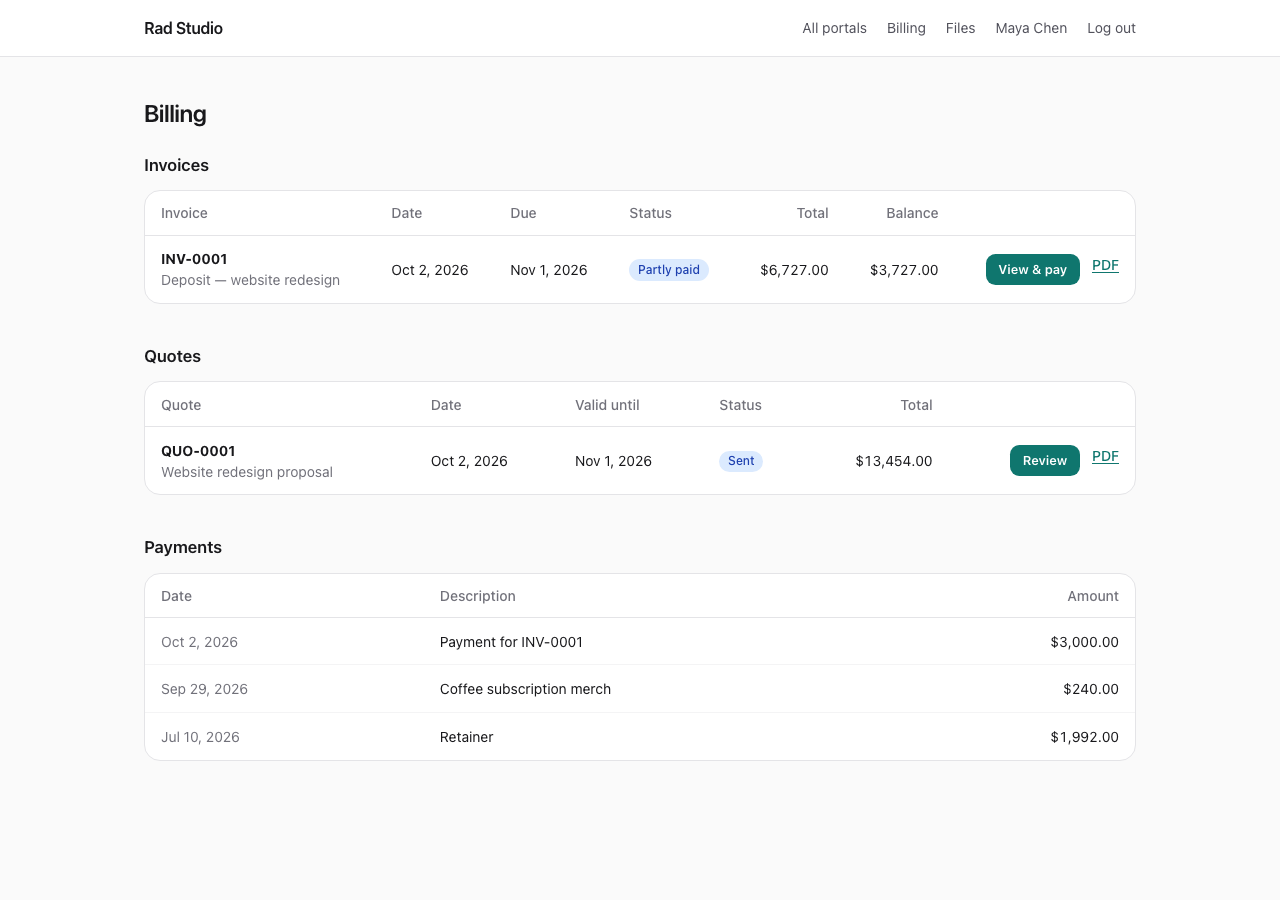Click the INV-0001 invoice number
This screenshot has height=900, width=1280.
coord(194,259)
